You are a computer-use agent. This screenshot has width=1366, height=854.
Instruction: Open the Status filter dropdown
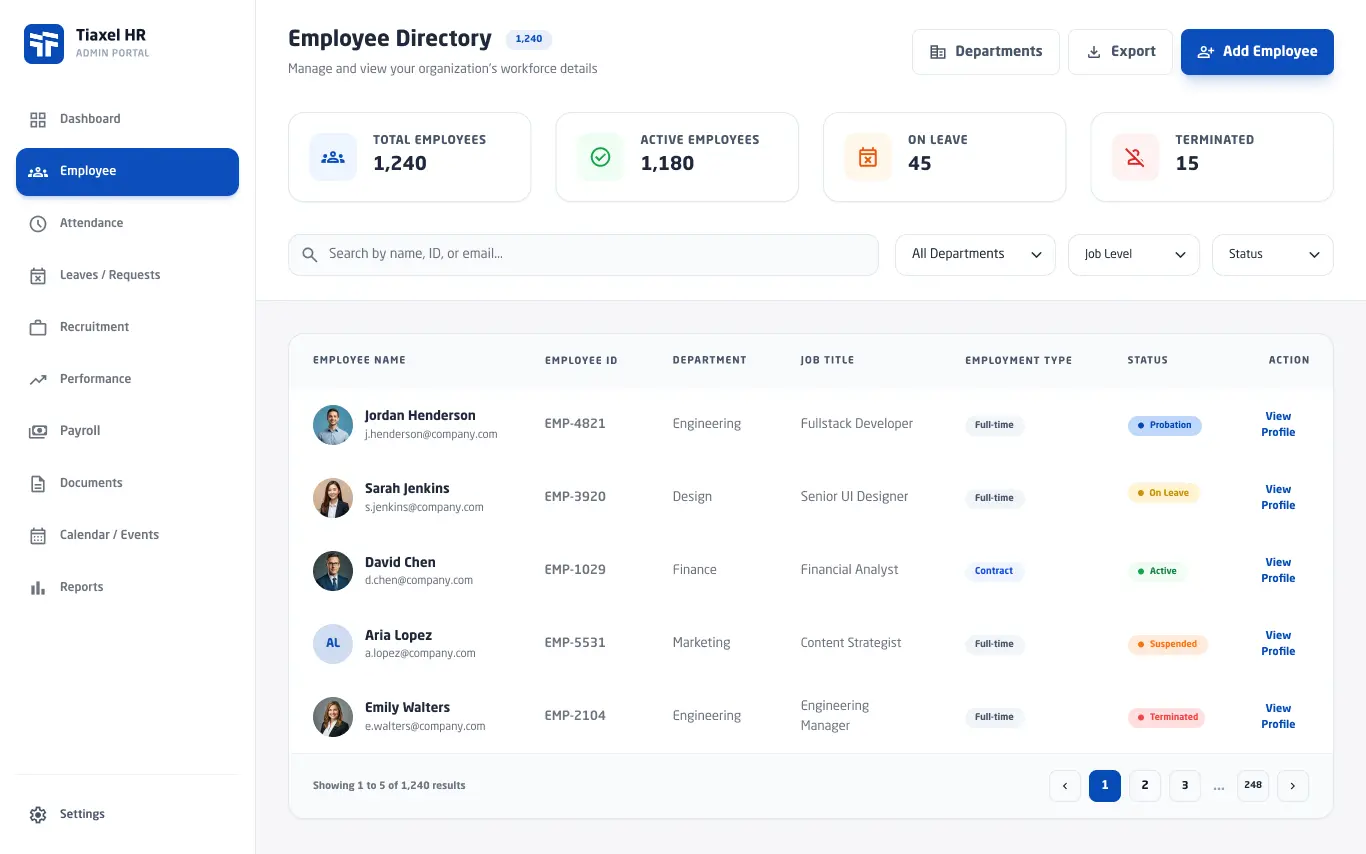point(1273,255)
